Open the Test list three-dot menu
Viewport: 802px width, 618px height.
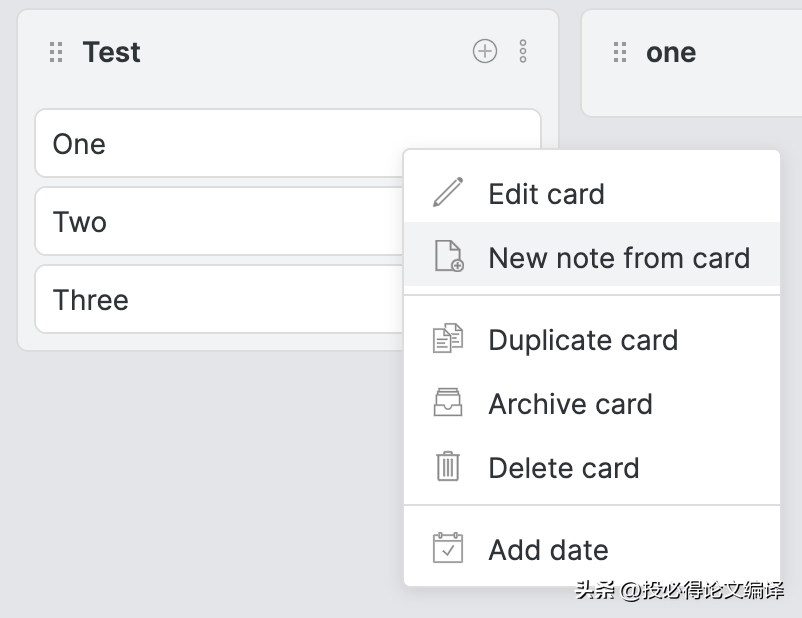point(523,51)
